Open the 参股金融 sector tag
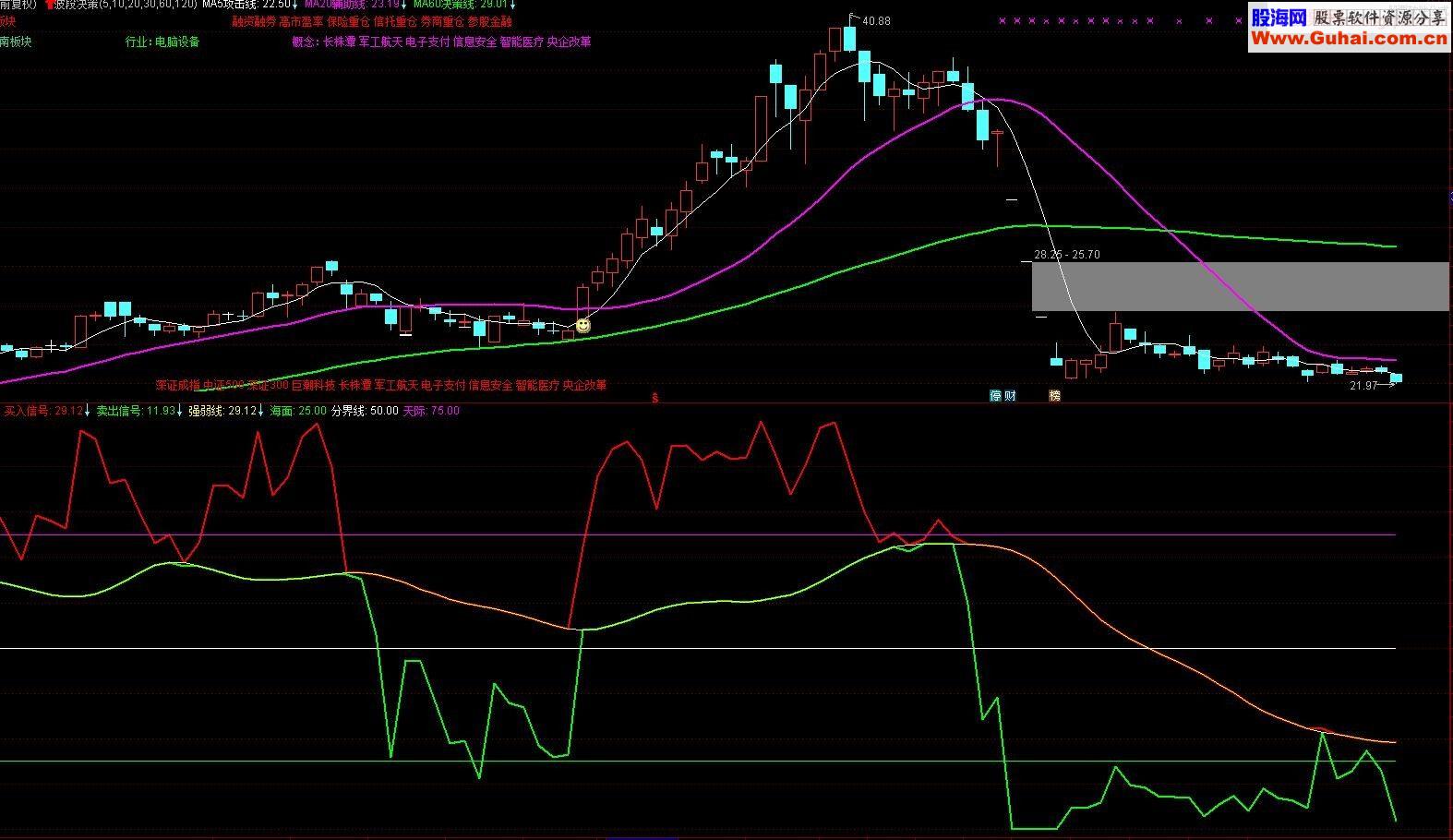The height and width of the screenshot is (840, 1453). (x=489, y=21)
